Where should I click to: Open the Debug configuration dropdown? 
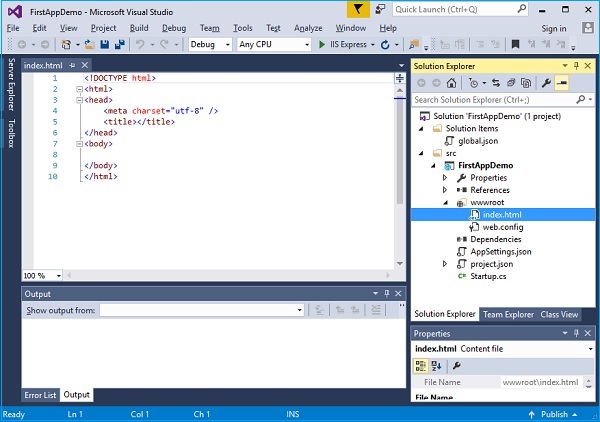(x=209, y=45)
